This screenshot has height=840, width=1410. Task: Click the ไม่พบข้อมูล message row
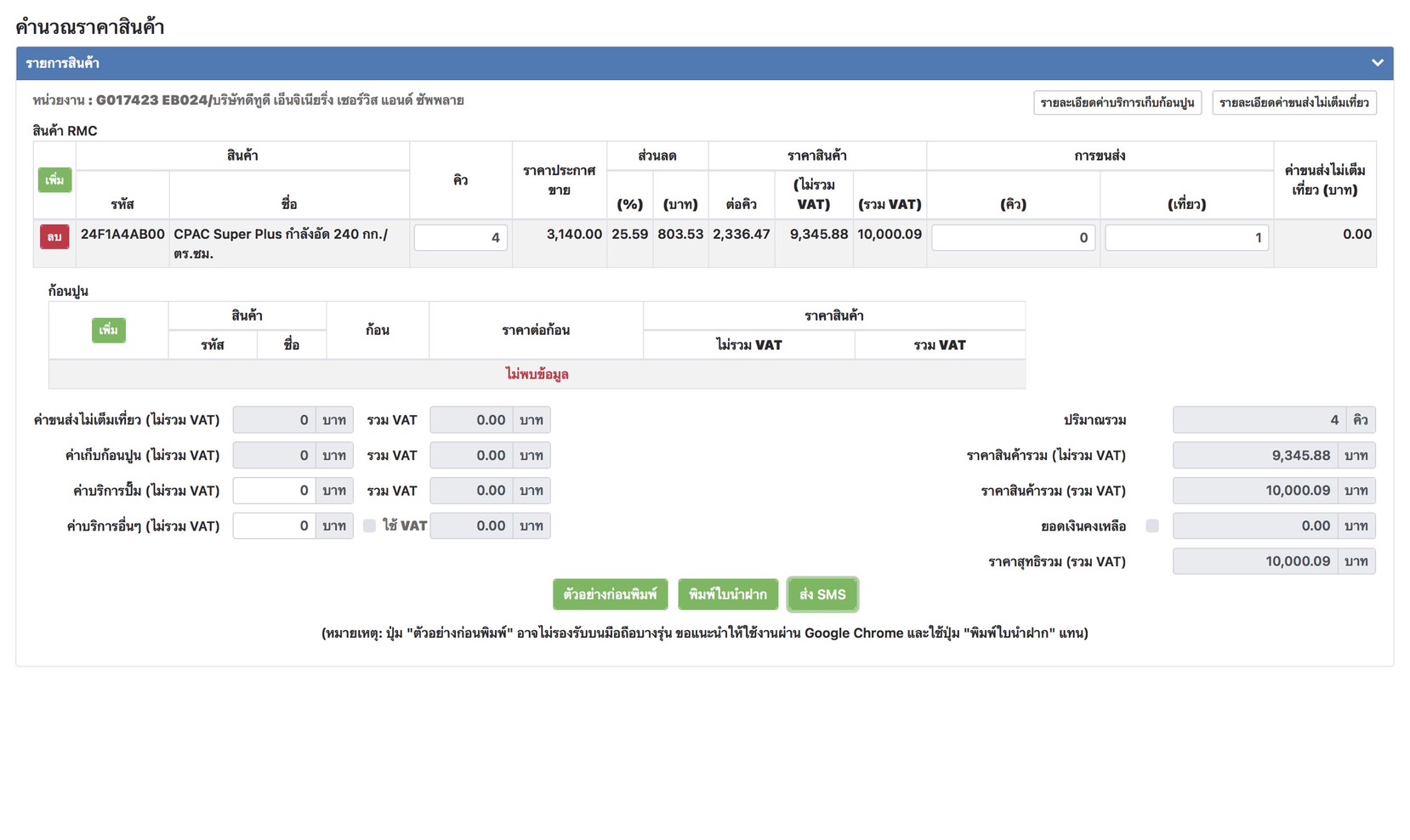click(537, 374)
